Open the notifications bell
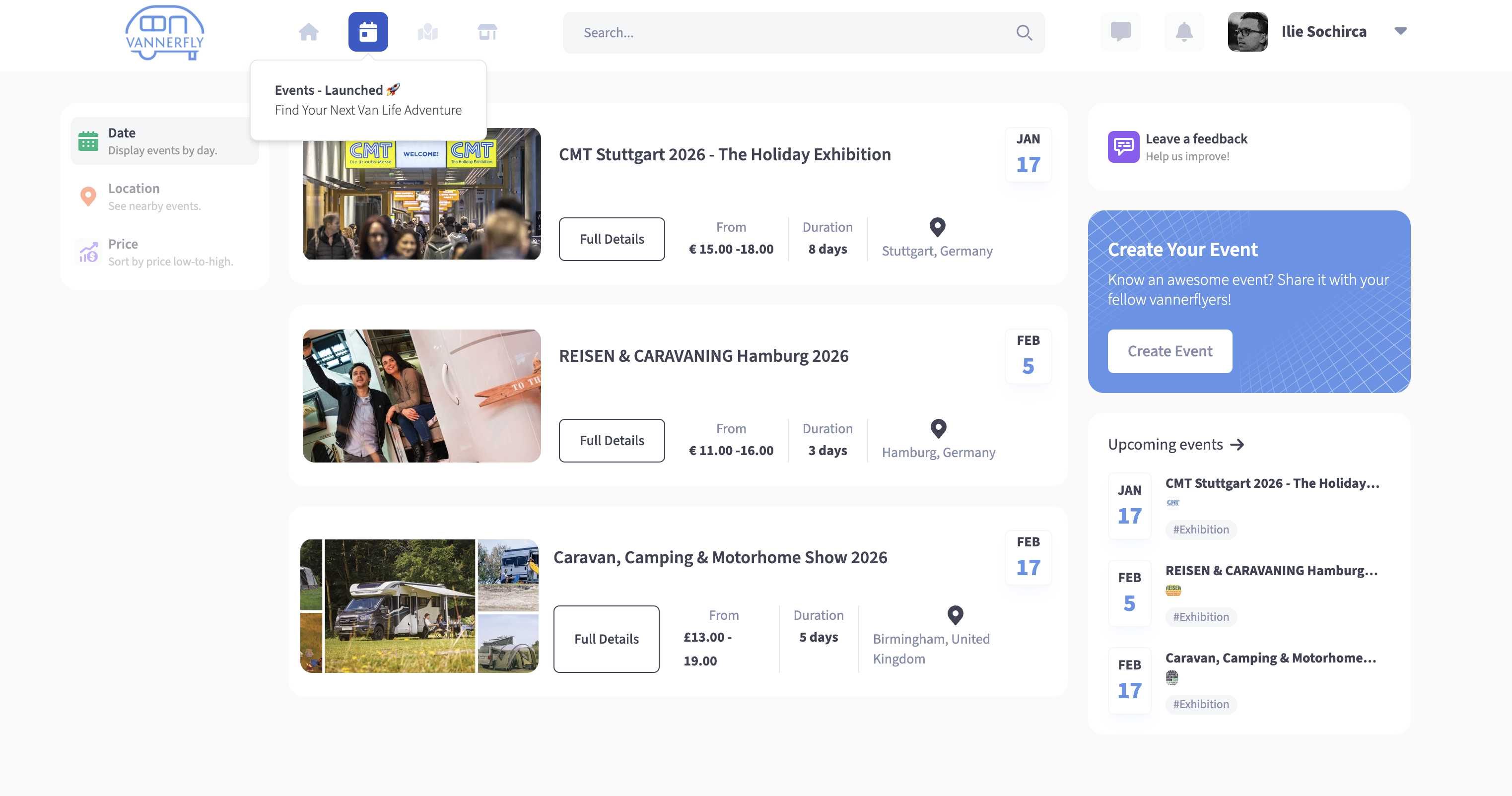This screenshot has width=1512, height=796. 1184,32
